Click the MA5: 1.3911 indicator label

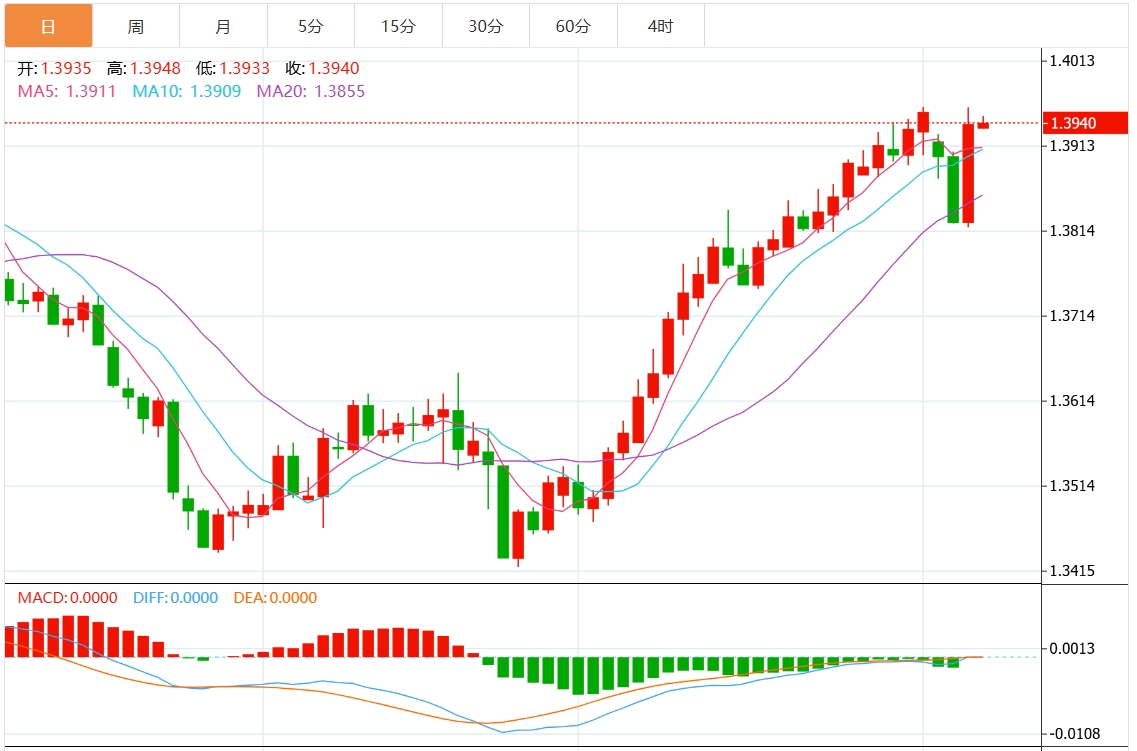[x=67, y=91]
